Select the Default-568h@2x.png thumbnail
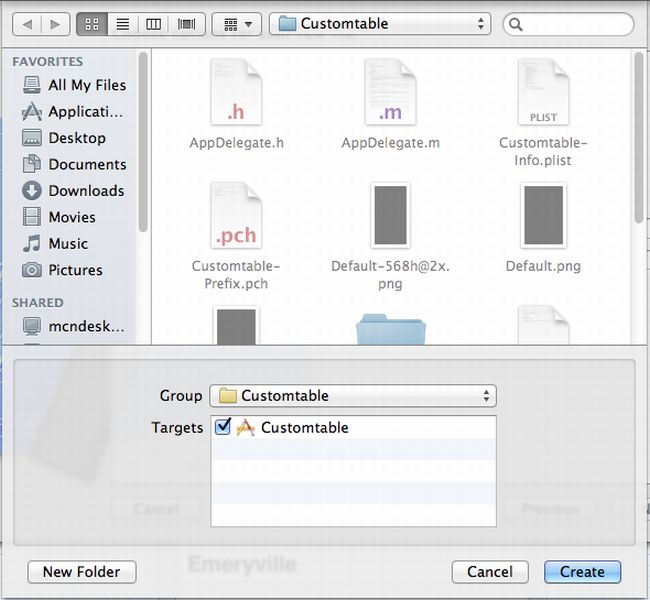 coord(390,215)
